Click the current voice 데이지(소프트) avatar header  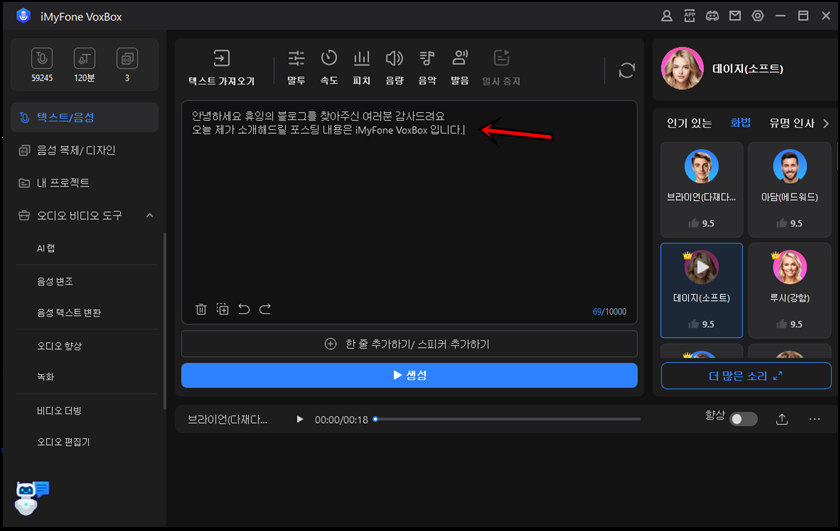click(x=682, y=69)
